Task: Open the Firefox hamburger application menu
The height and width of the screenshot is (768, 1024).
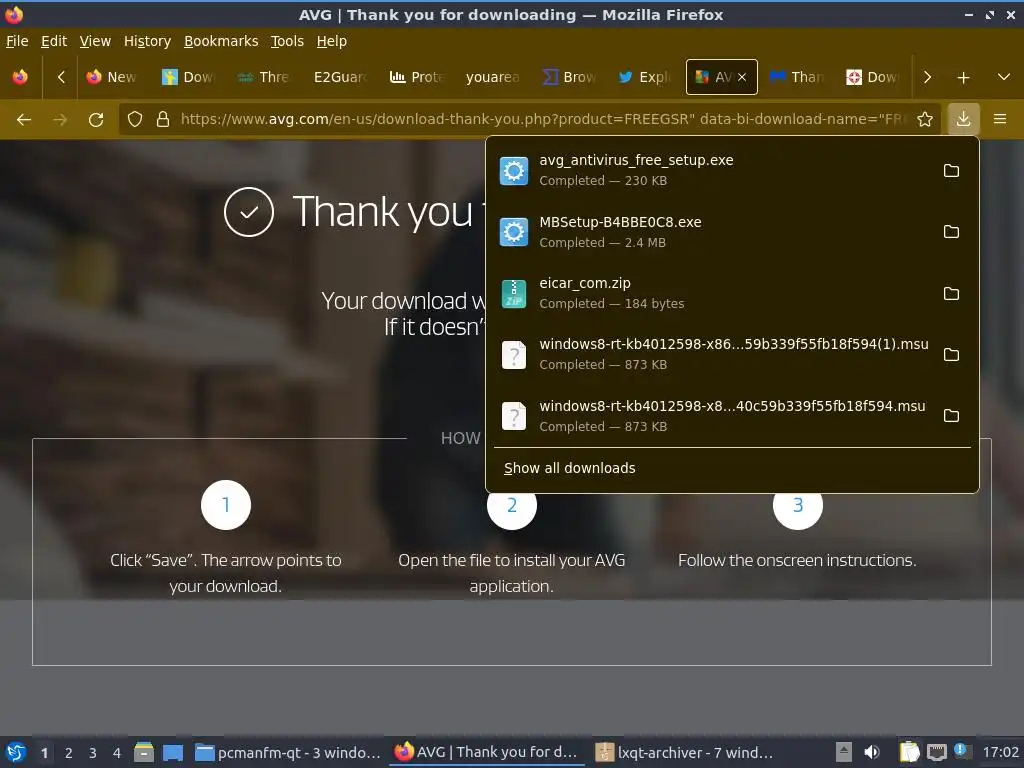Action: tap(1000, 119)
